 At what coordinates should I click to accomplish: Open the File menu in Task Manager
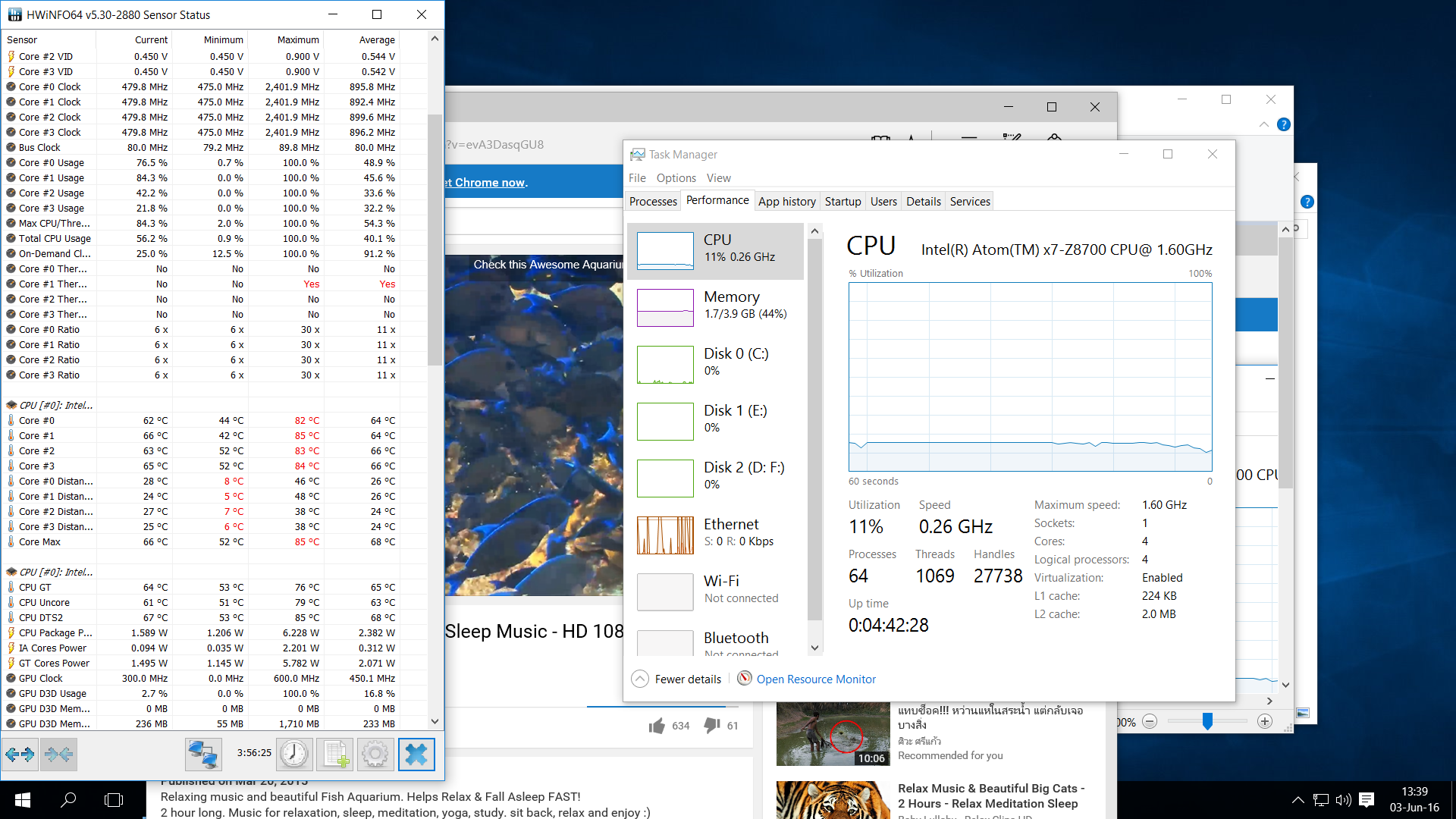(637, 178)
